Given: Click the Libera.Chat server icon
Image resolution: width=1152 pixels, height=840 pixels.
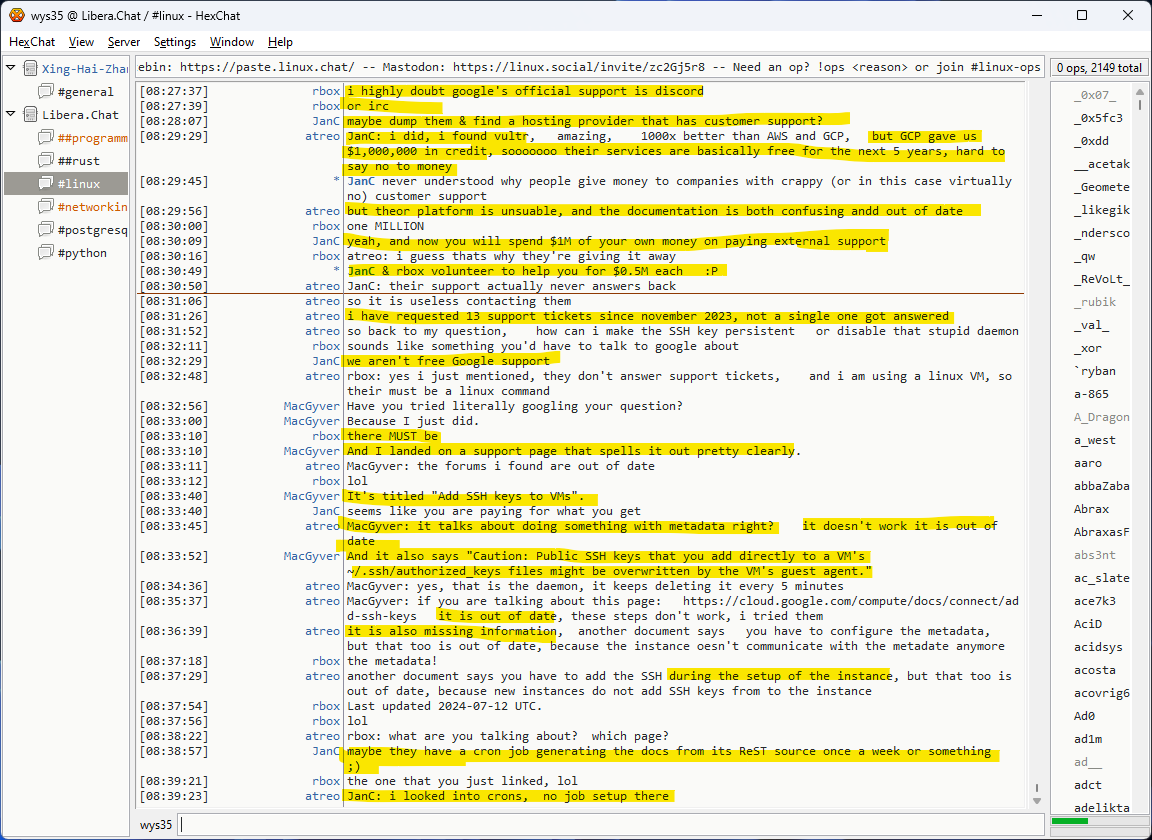Looking at the screenshot, I should 29,115.
